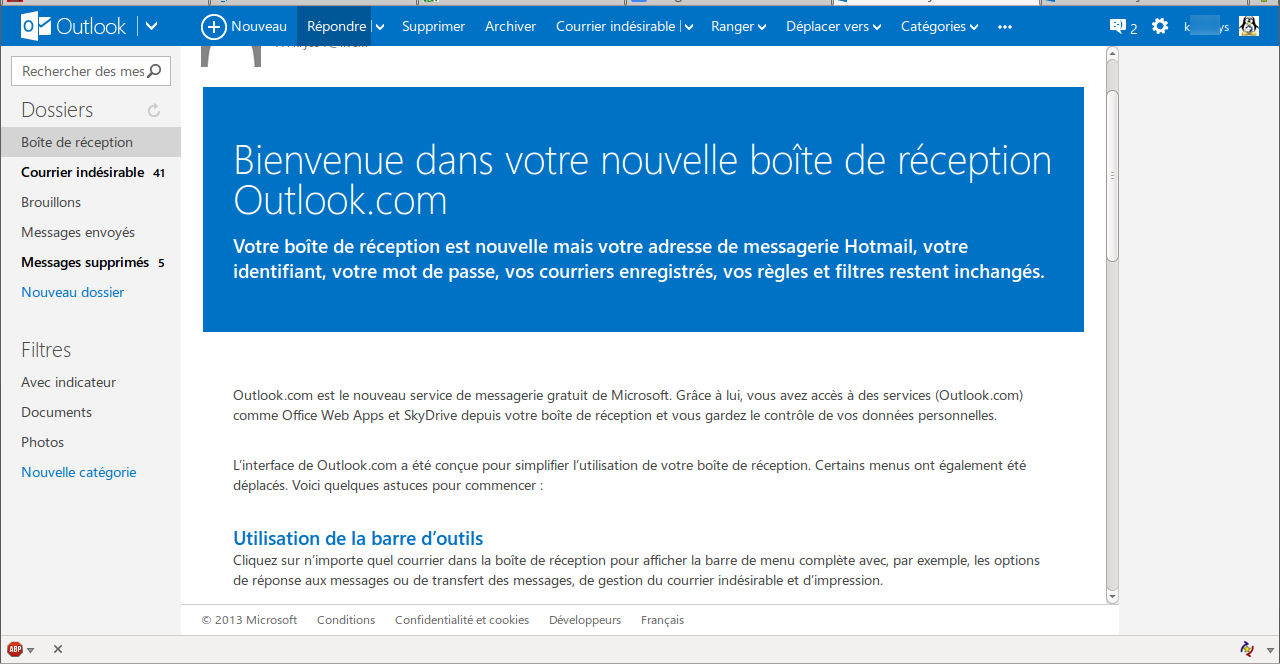Image resolution: width=1280 pixels, height=664 pixels.
Task: Expand the Adblock Plus dropdown arrow
Action: pyautogui.click(x=31, y=650)
